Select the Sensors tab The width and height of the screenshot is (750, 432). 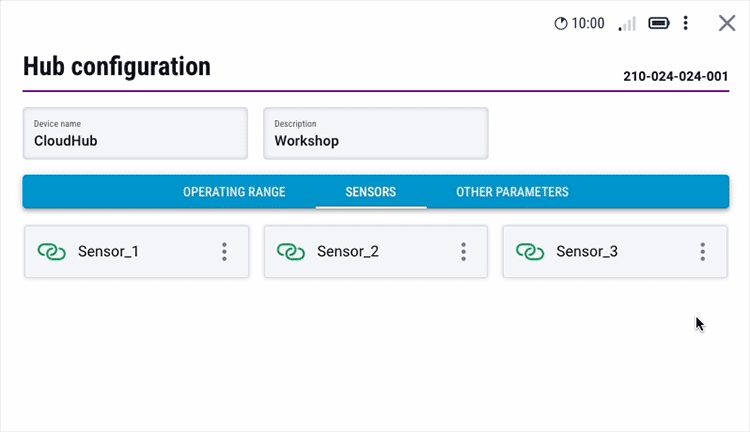[x=371, y=192]
